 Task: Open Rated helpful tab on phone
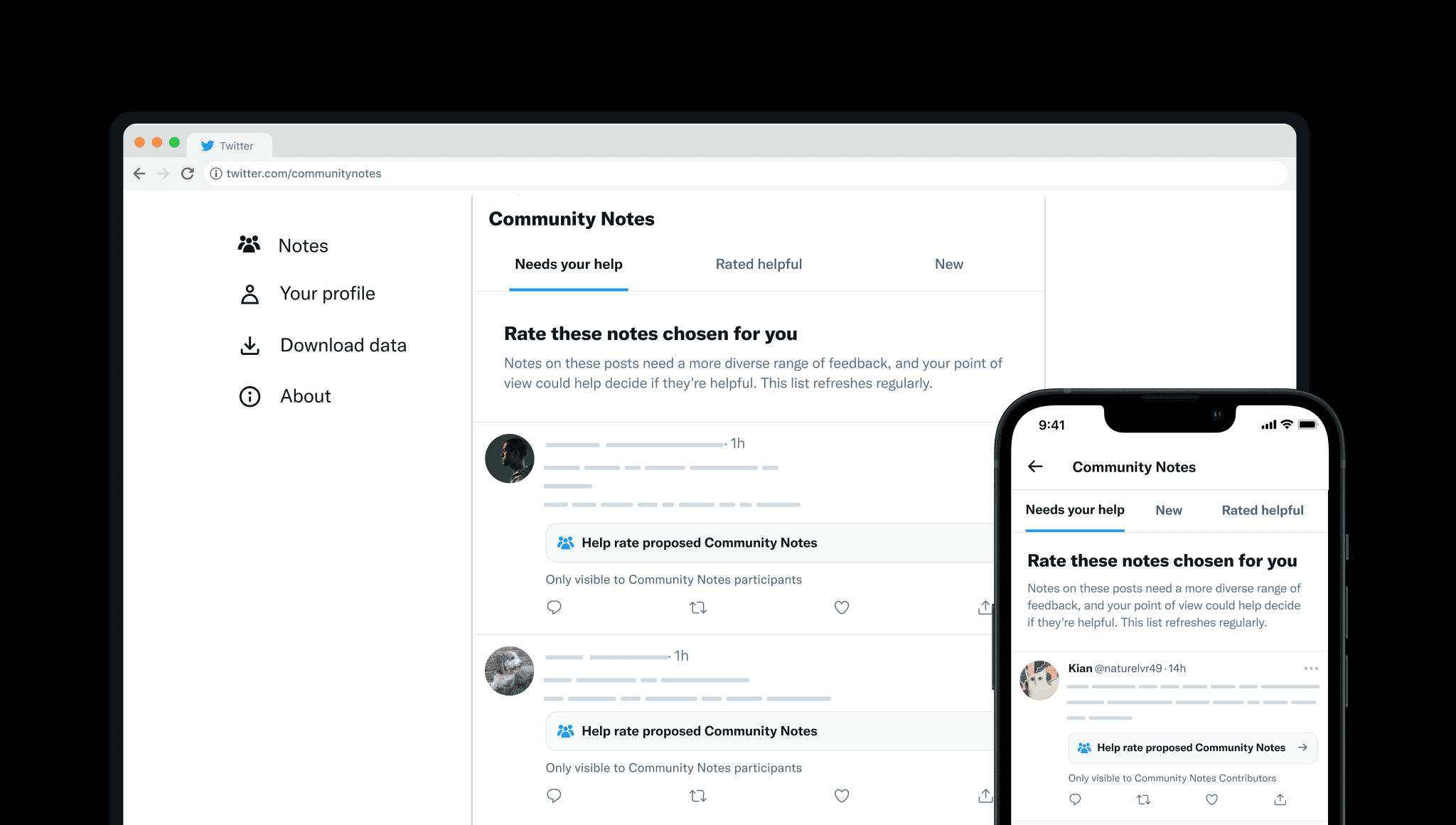click(x=1263, y=511)
